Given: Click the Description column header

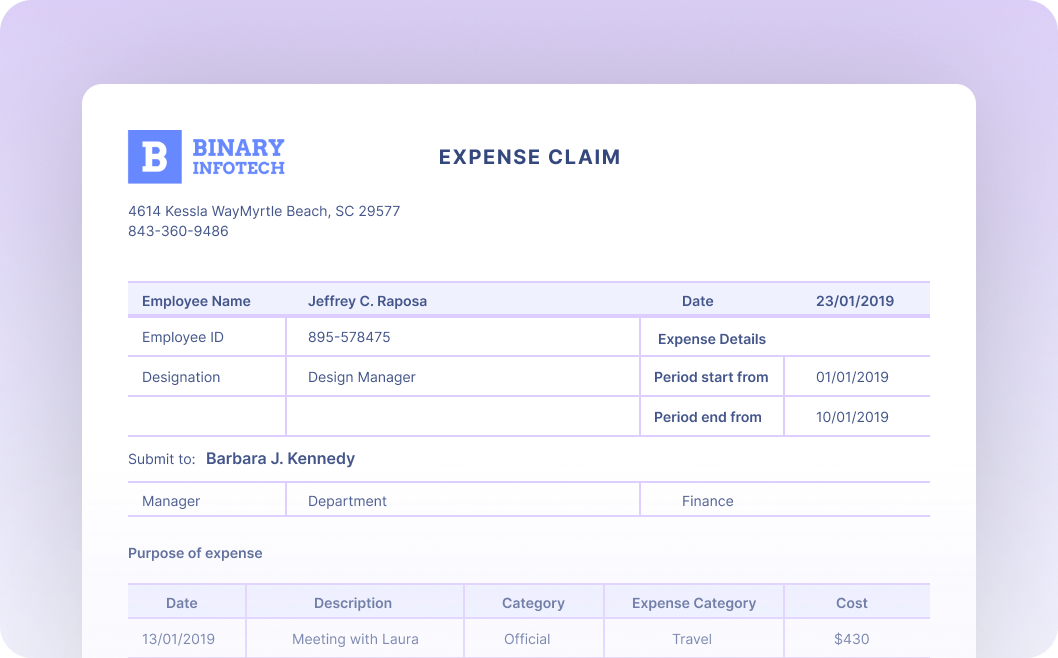Looking at the screenshot, I should [x=353, y=603].
